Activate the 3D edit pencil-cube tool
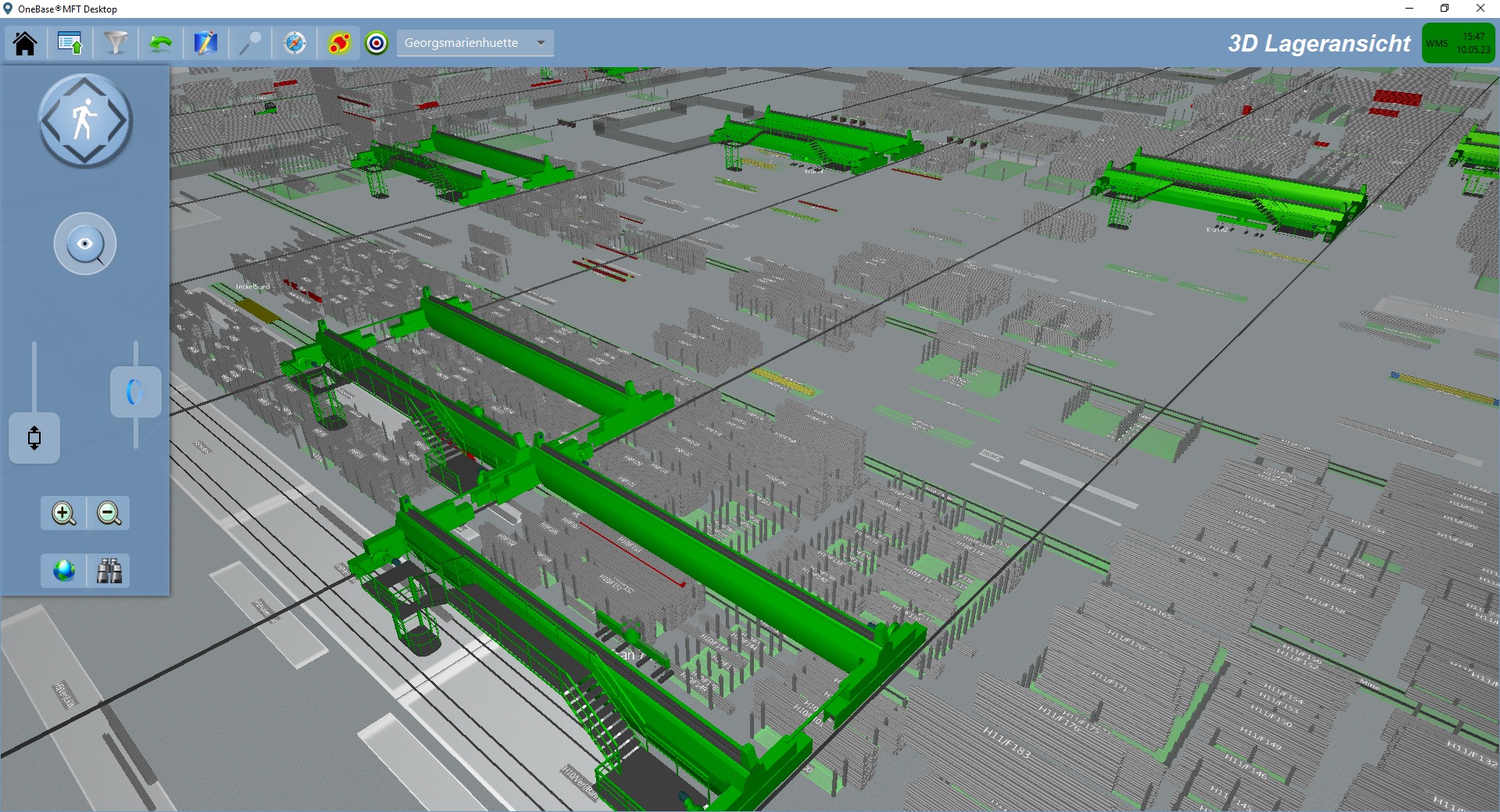1500x812 pixels. coord(205,43)
